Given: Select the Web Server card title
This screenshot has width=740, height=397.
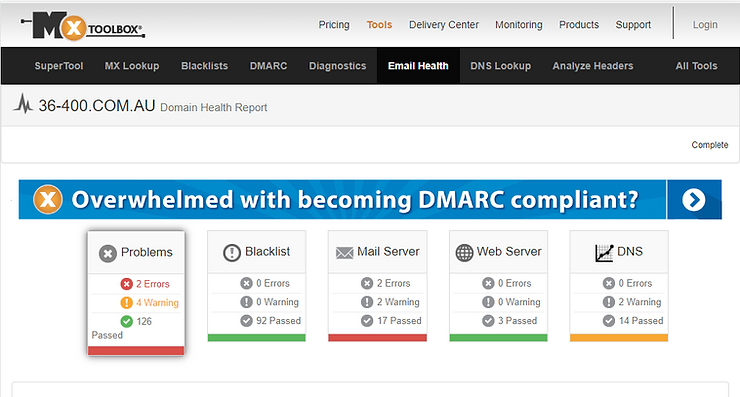Looking at the screenshot, I should coord(509,252).
